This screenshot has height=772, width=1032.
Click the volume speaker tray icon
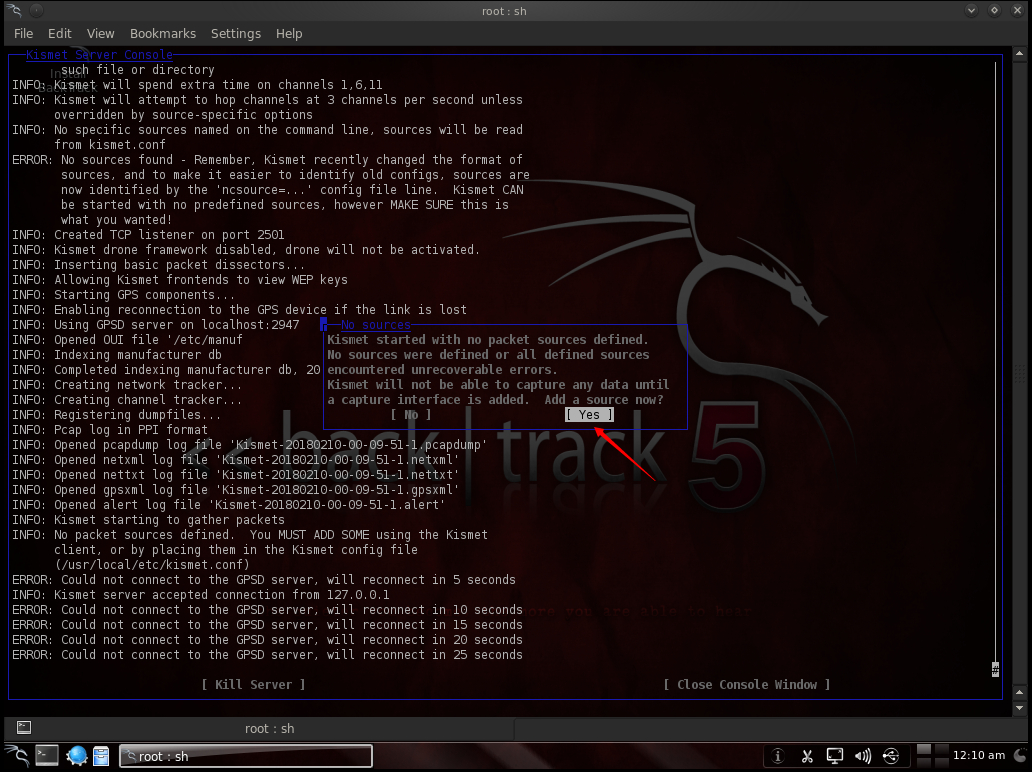862,756
